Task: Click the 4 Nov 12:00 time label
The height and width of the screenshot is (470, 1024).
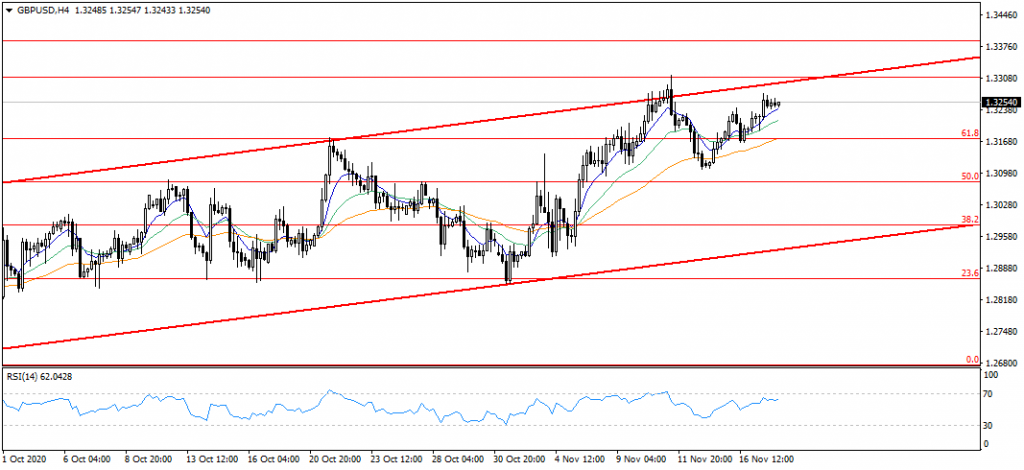Action: pyautogui.click(x=578, y=460)
